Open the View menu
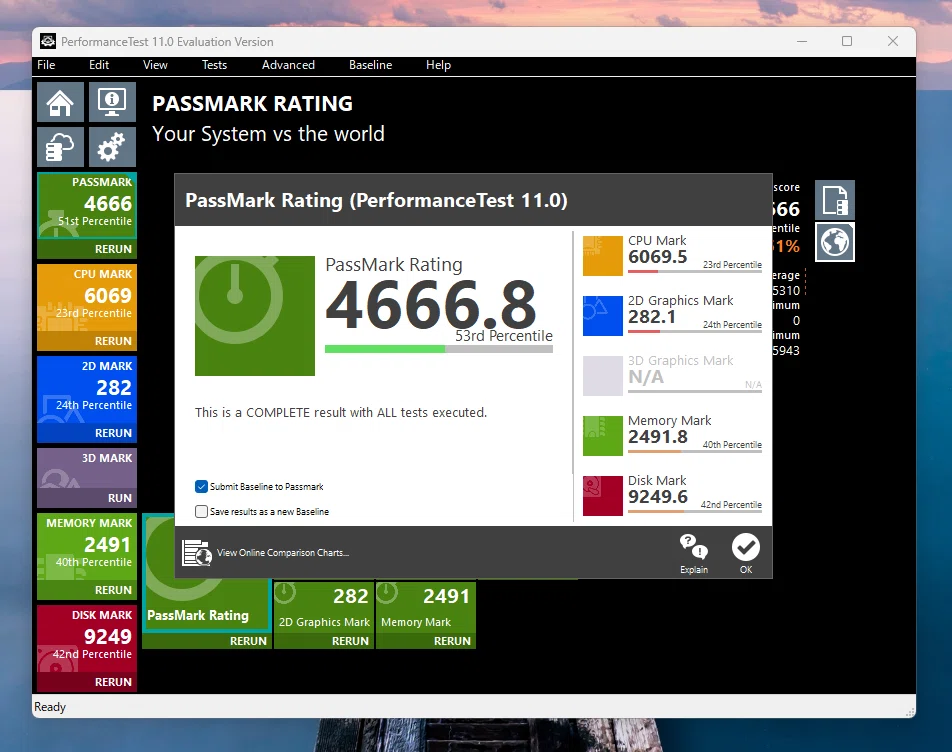The height and width of the screenshot is (752, 952). coord(155,65)
